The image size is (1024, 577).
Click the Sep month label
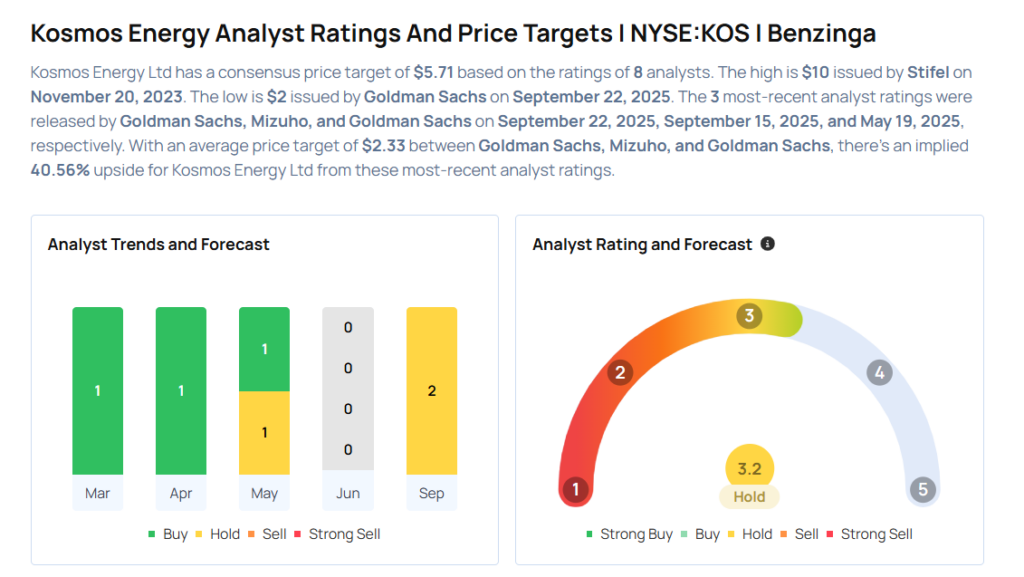click(431, 493)
